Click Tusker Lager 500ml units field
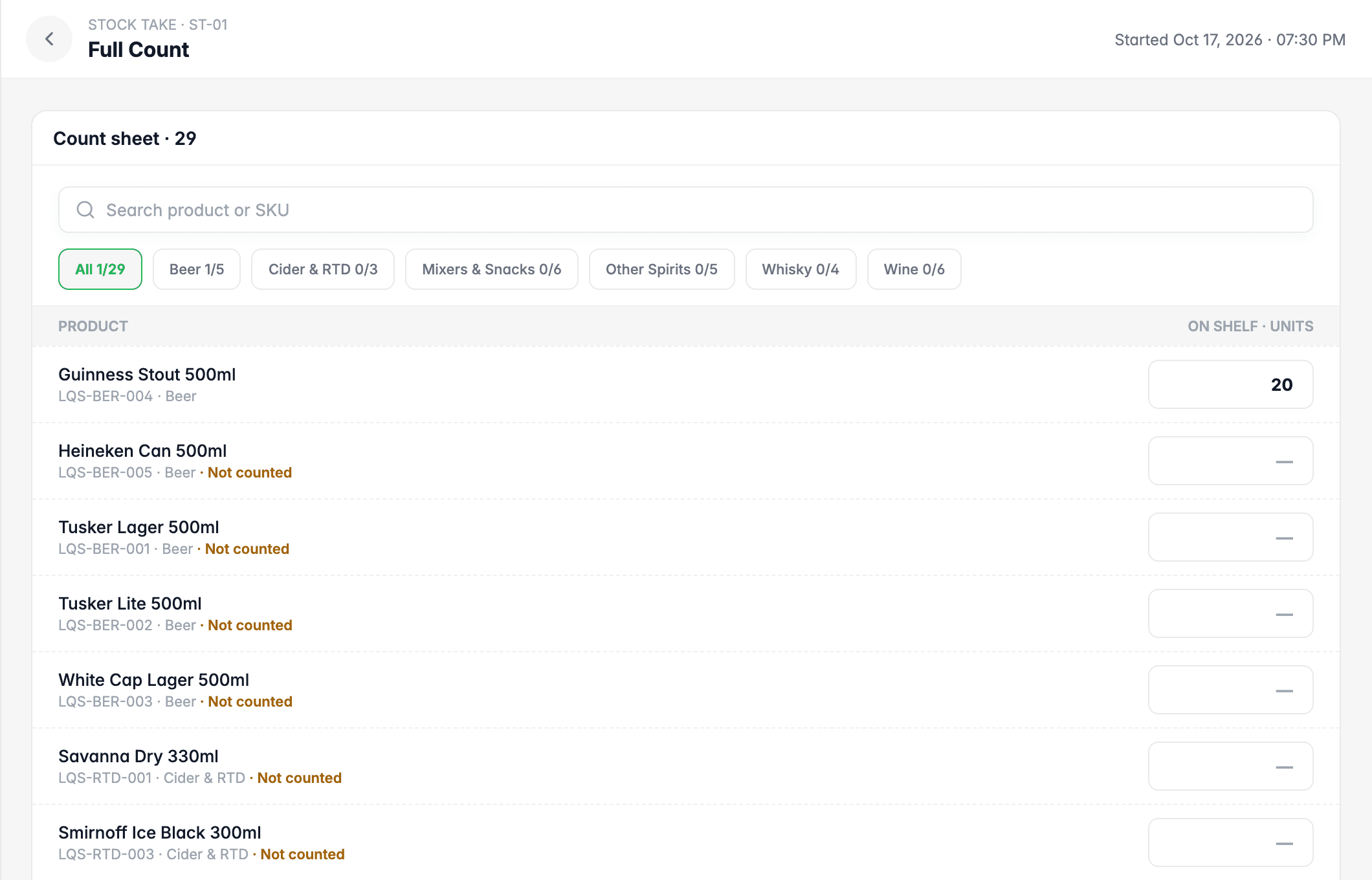This screenshot has height=880, width=1372. 1230,537
